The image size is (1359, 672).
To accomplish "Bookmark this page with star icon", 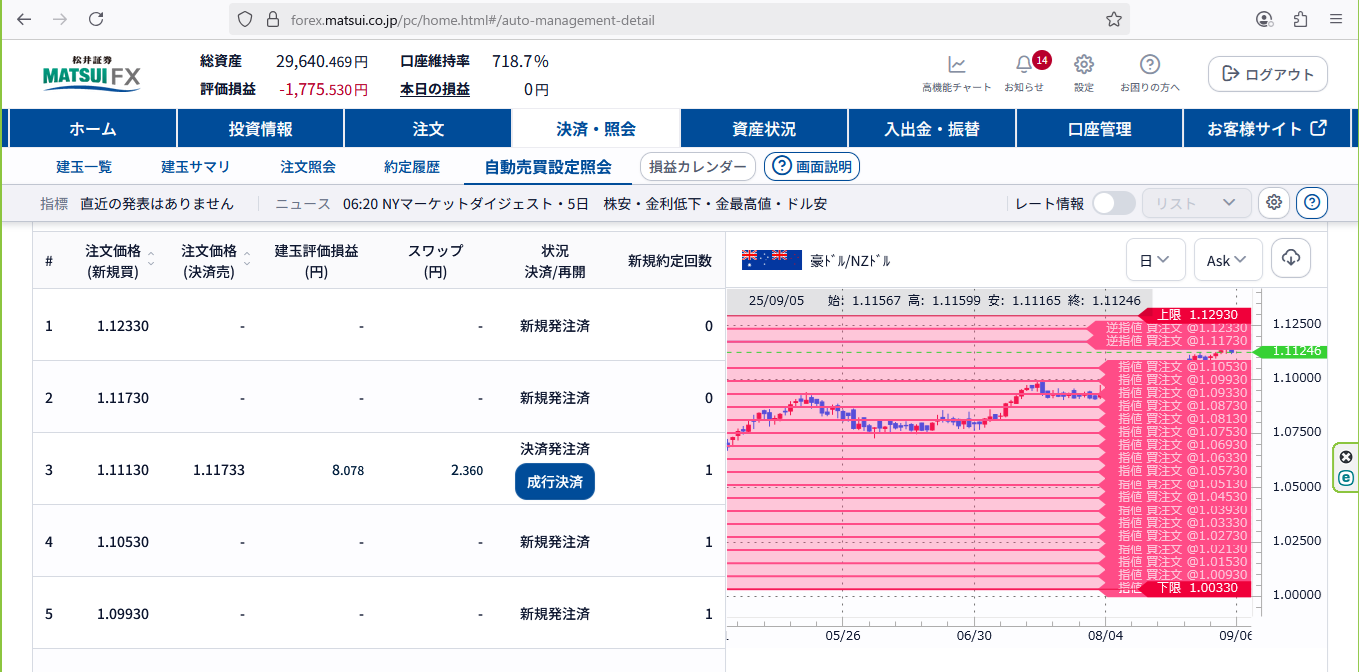I will tap(1113, 19).
